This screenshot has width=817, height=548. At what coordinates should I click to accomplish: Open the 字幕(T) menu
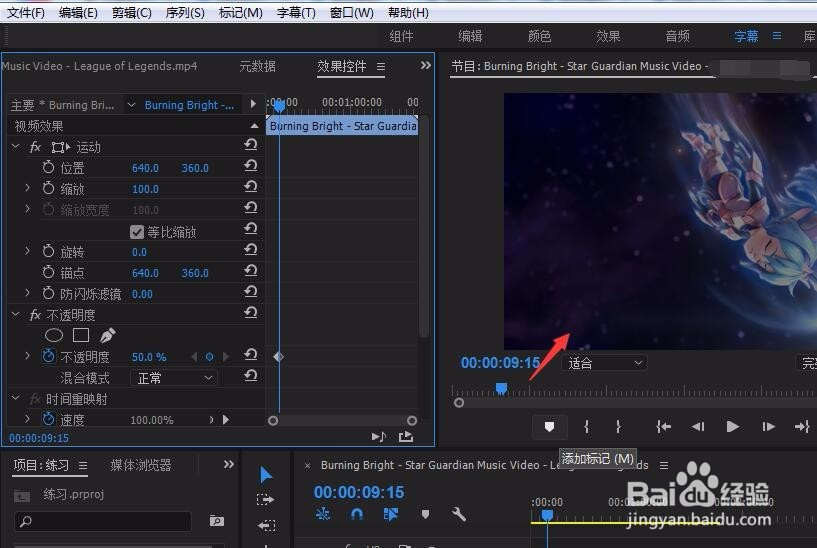click(x=296, y=12)
